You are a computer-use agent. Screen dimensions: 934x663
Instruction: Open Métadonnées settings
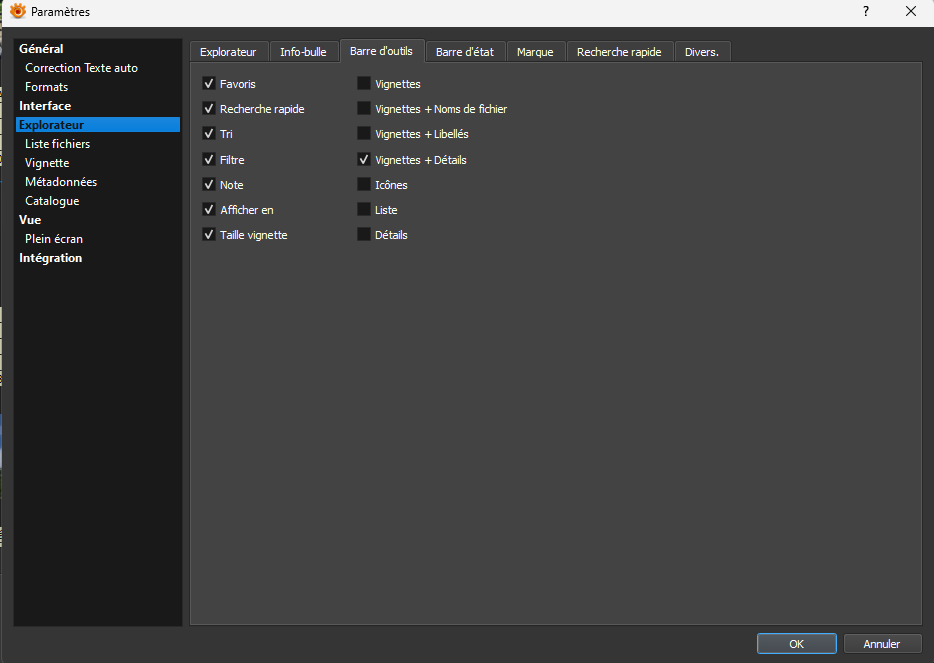coord(61,182)
